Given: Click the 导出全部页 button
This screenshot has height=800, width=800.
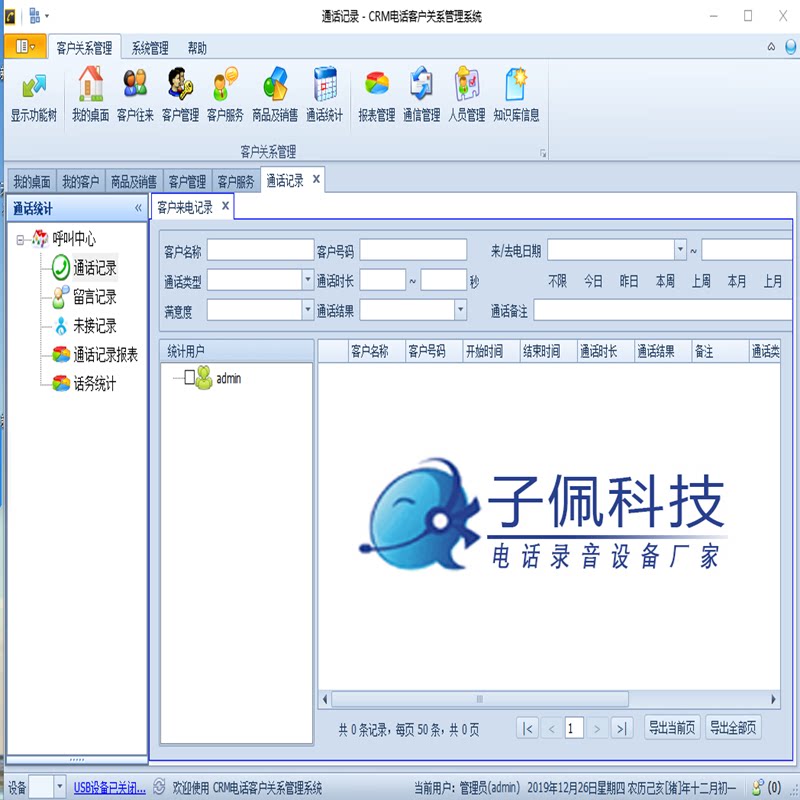Looking at the screenshot, I should 733,728.
